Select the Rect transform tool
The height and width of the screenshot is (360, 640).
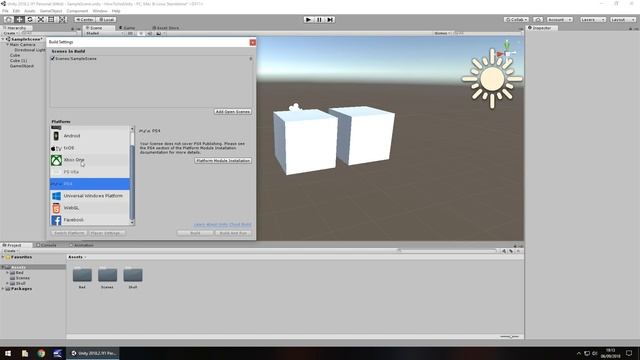pyautogui.click(x=51, y=20)
